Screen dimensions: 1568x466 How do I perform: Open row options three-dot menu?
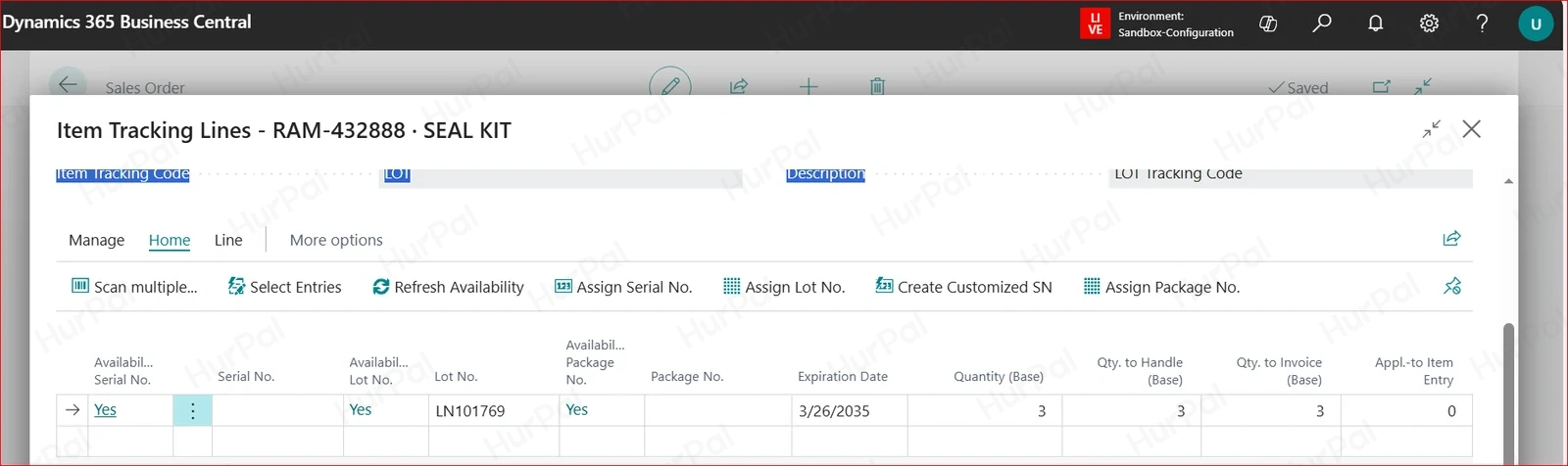[x=192, y=410]
